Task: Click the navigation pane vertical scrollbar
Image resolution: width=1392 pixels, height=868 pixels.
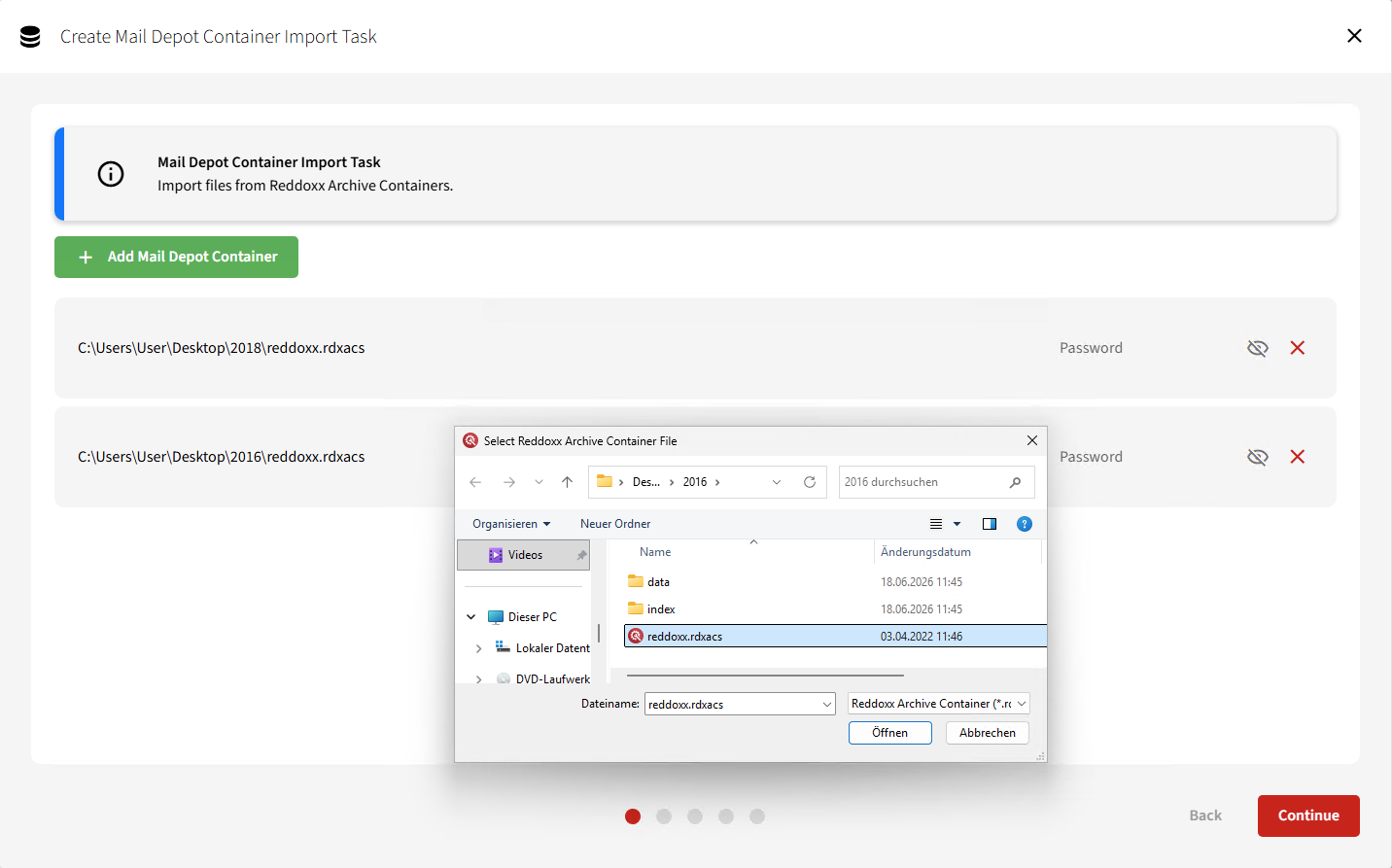Action: [599, 633]
